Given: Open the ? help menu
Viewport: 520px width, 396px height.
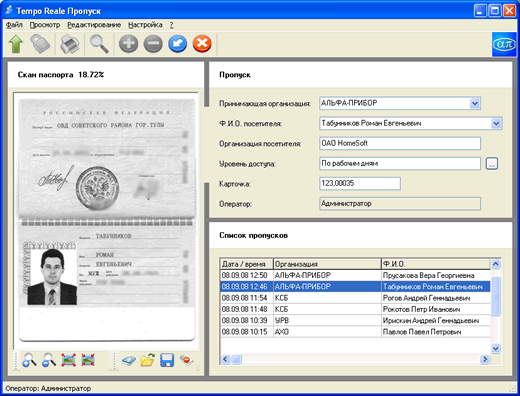Looking at the screenshot, I should tap(171, 25).
